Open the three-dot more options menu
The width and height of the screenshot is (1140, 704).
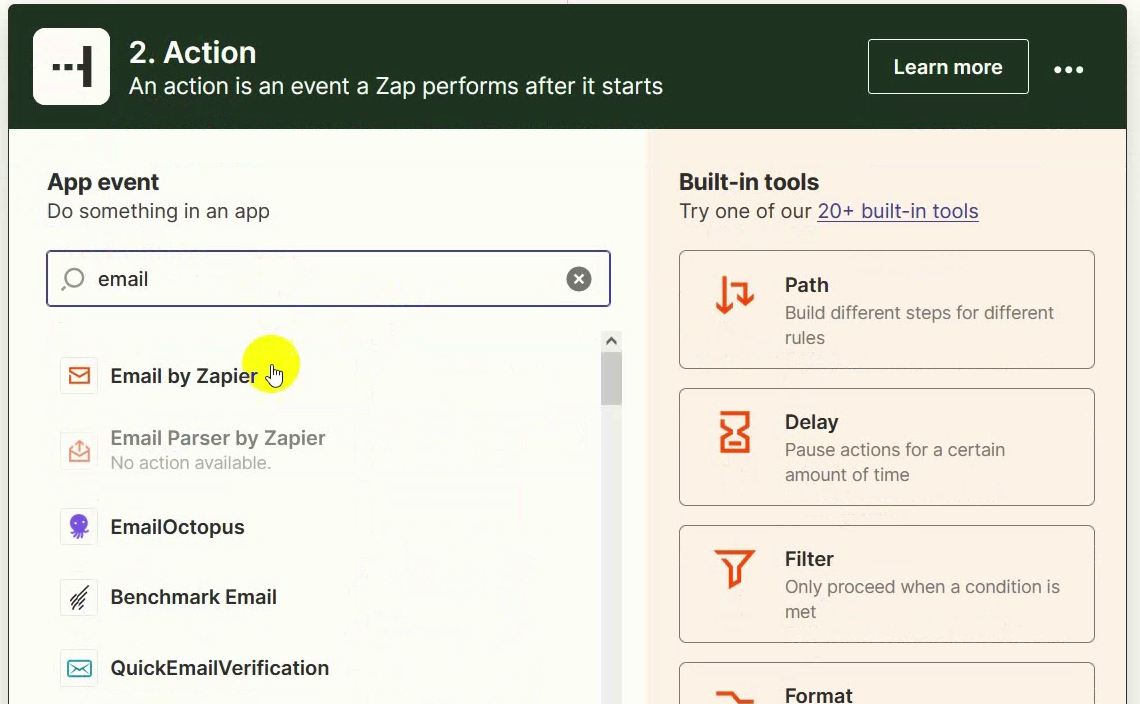[x=1068, y=69]
